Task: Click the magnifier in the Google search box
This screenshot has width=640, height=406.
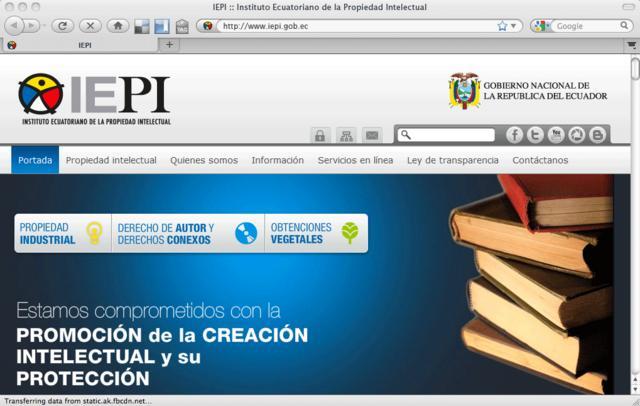Action: coord(624,26)
